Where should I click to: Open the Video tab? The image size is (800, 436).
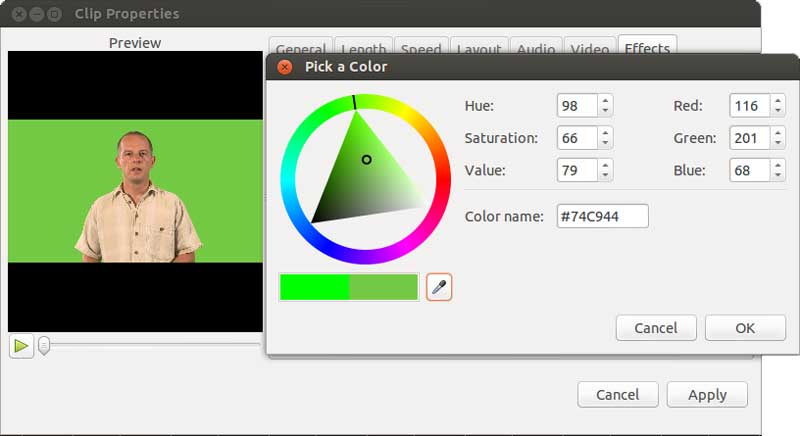(x=590, y=49)
